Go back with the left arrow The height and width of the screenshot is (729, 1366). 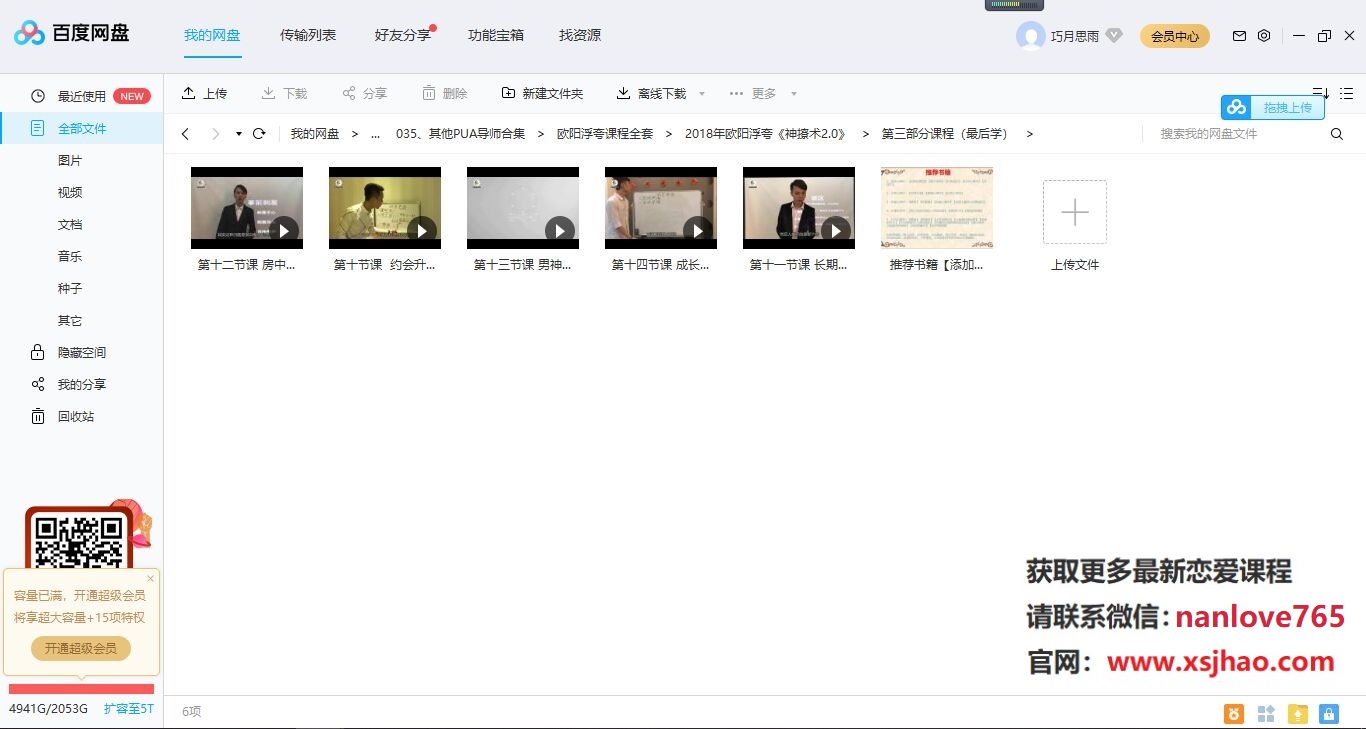[185, 134]
